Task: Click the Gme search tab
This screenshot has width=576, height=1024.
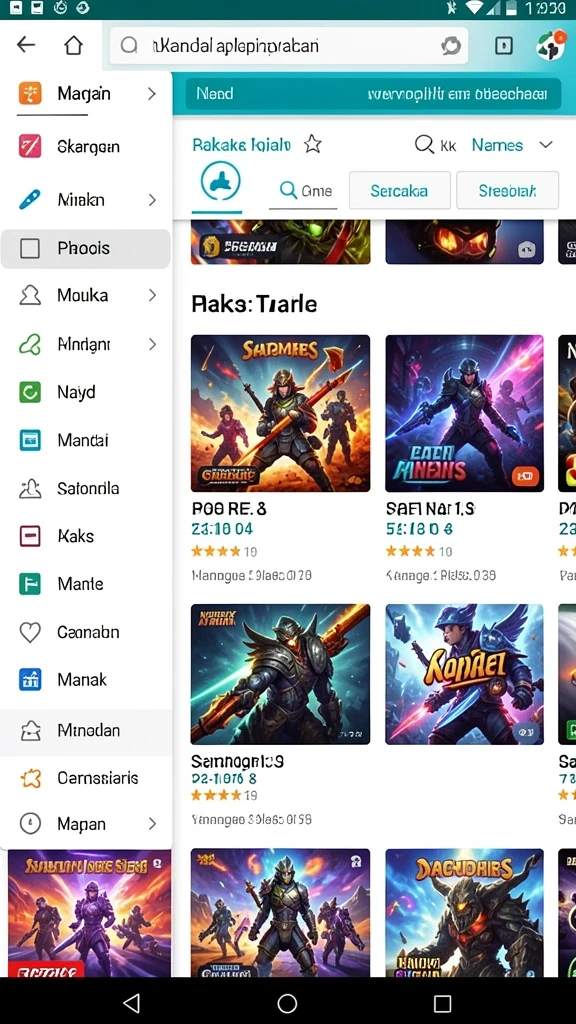Action: coord(304,191)
